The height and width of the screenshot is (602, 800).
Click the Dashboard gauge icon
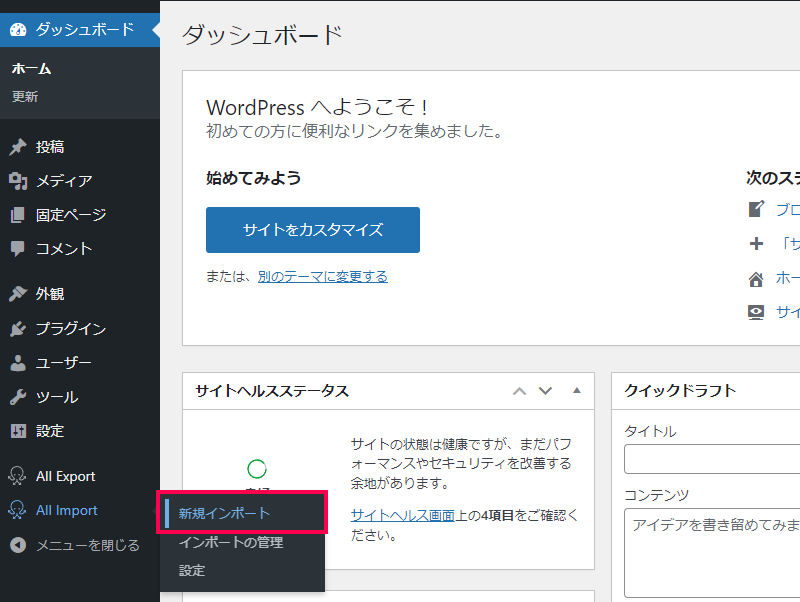(x=18, y=30)
